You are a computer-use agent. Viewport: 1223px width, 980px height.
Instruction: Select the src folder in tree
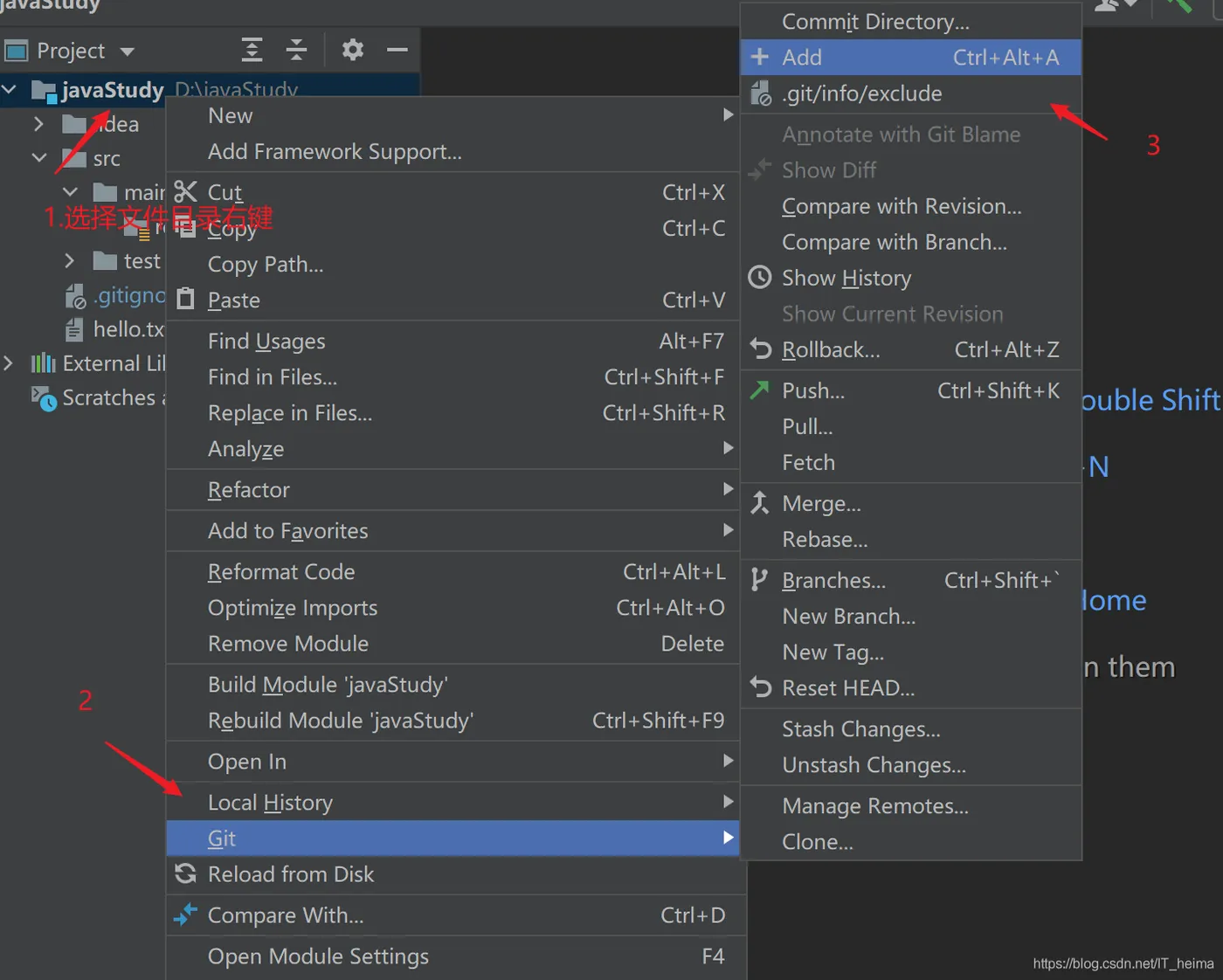106,159
